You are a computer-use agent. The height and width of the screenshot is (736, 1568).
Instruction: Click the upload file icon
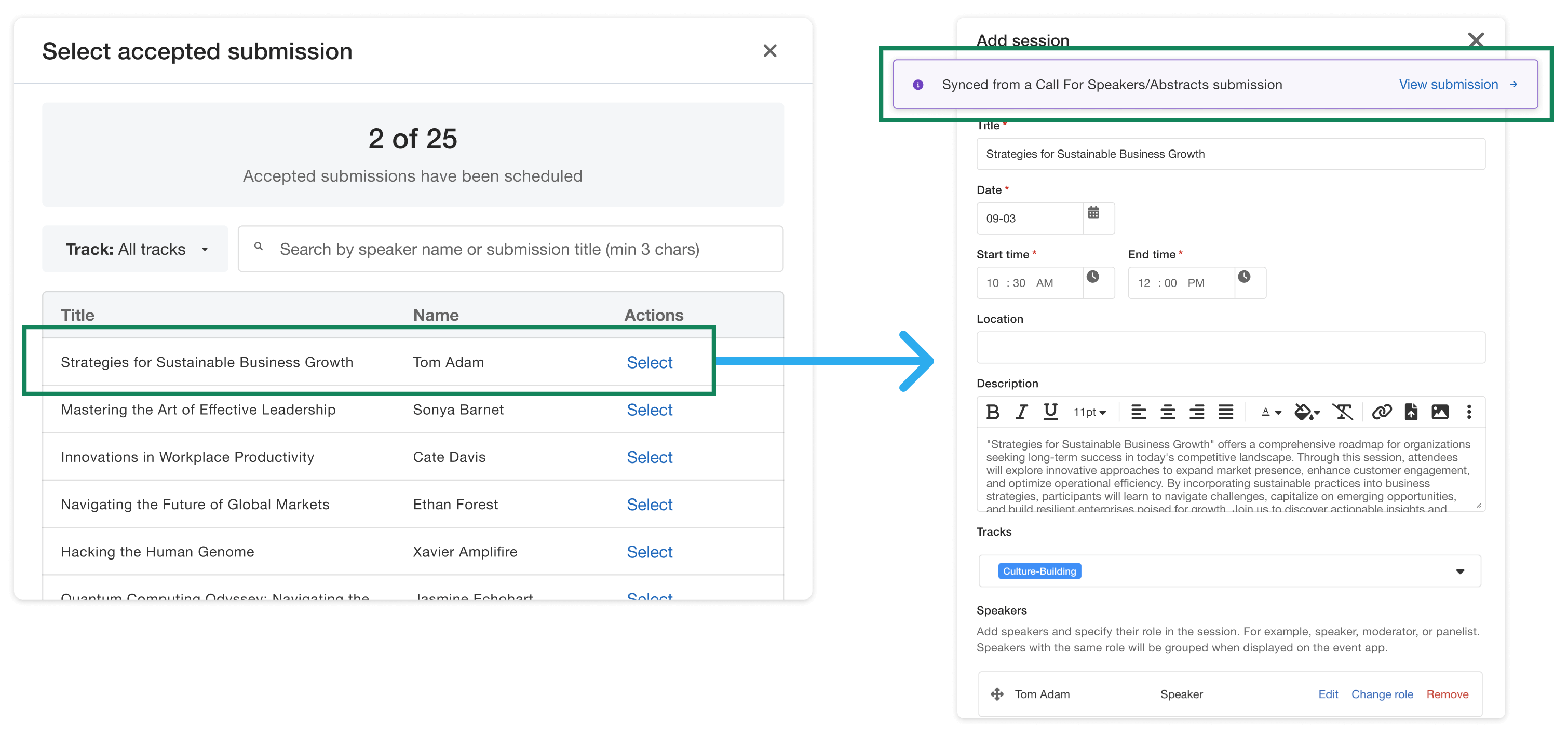click(x=1410, y=413)
